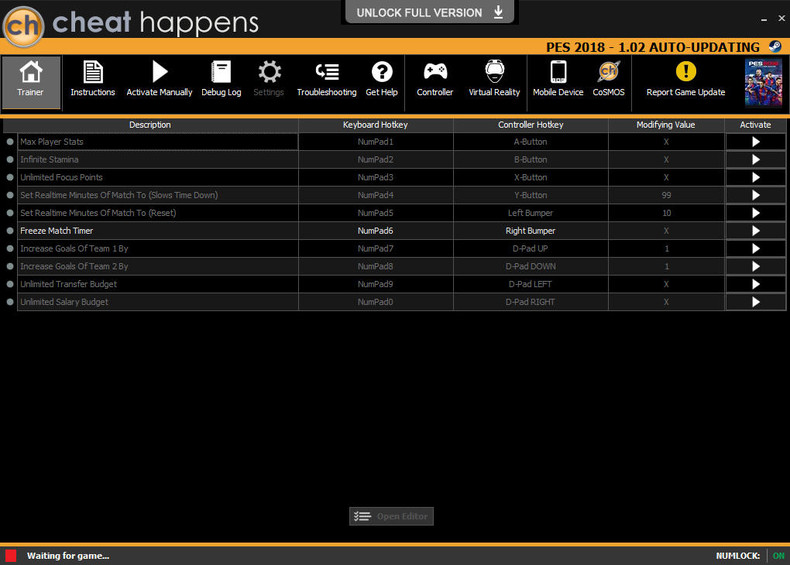Activate Increase Goals Of Team 2 arrow
Image resolution: width=790 pixels, height=565 pixels.
(755, 266)
